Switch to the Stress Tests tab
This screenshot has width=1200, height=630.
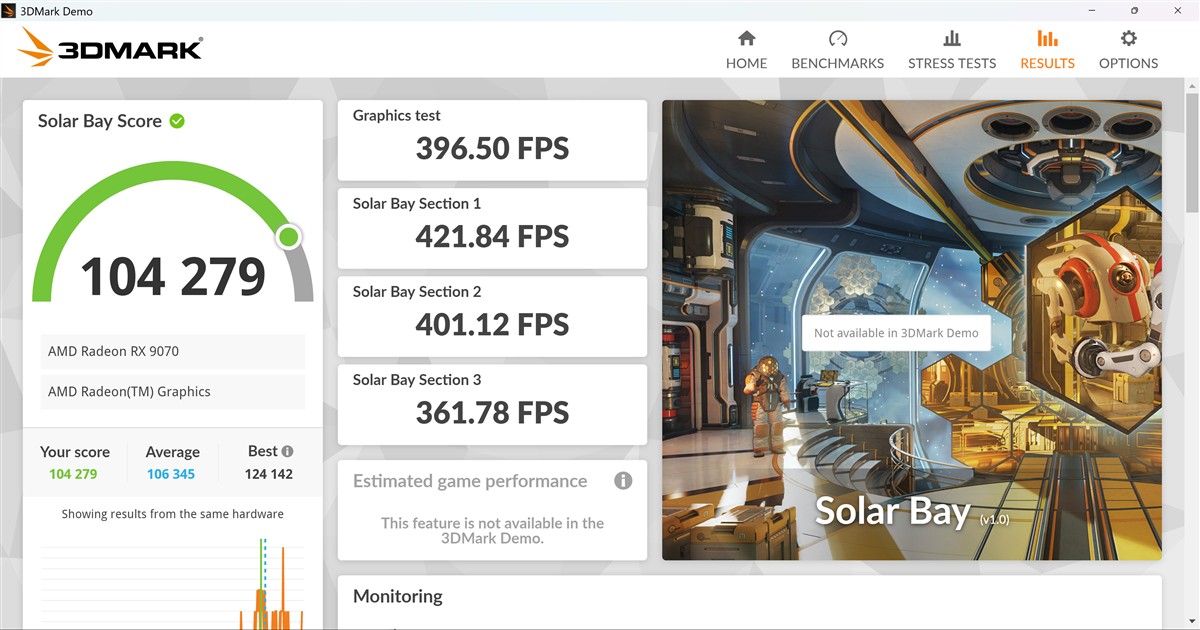951,50
